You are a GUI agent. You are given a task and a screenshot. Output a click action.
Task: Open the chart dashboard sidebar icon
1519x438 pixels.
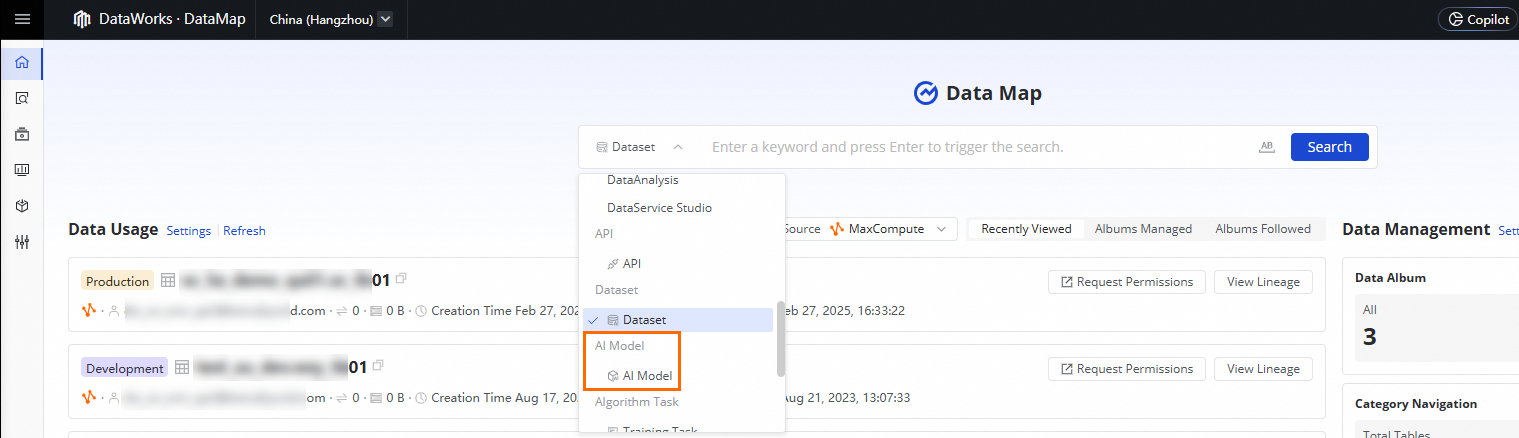click(22, 170)
